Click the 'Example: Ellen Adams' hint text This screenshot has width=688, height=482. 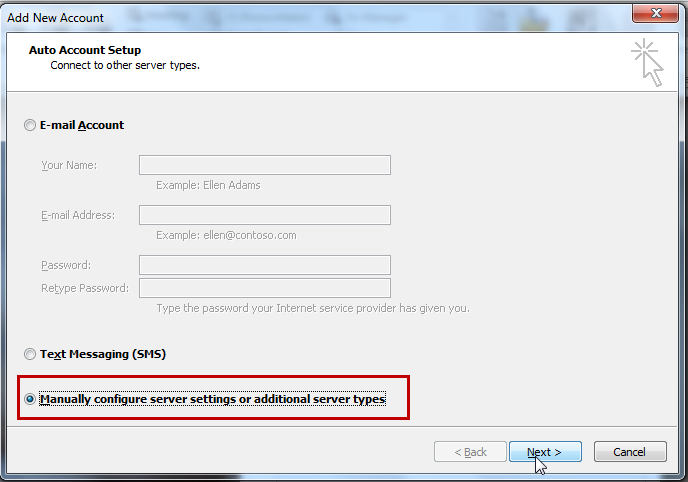(208, 185)
